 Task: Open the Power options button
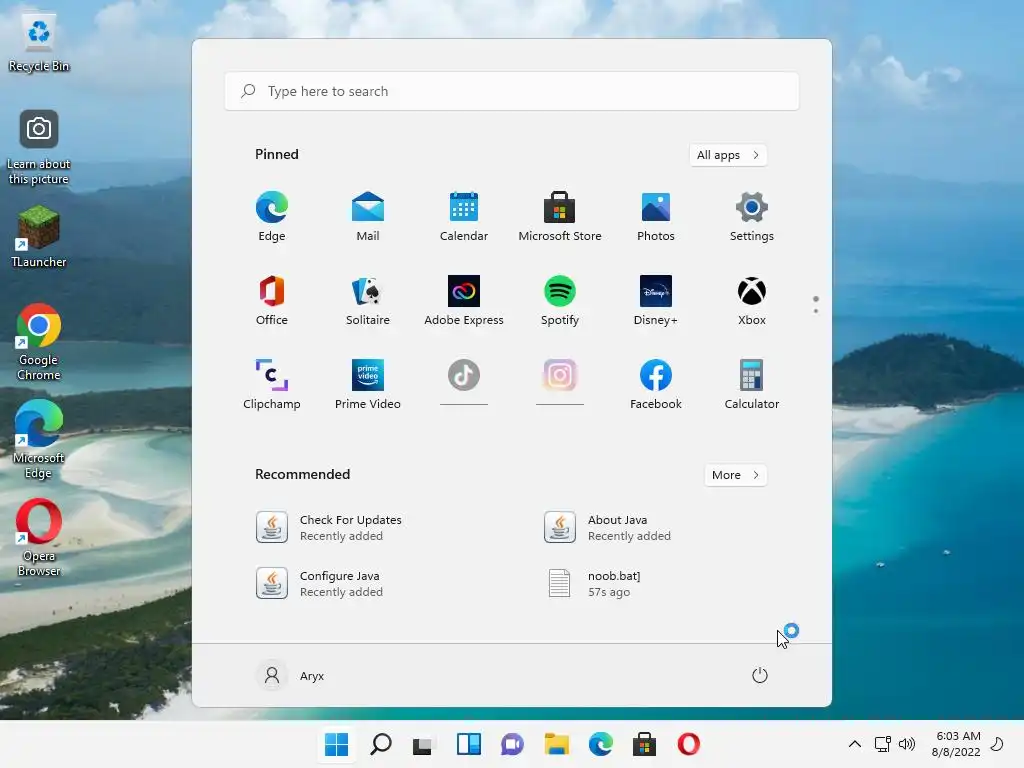pos(760,675)
